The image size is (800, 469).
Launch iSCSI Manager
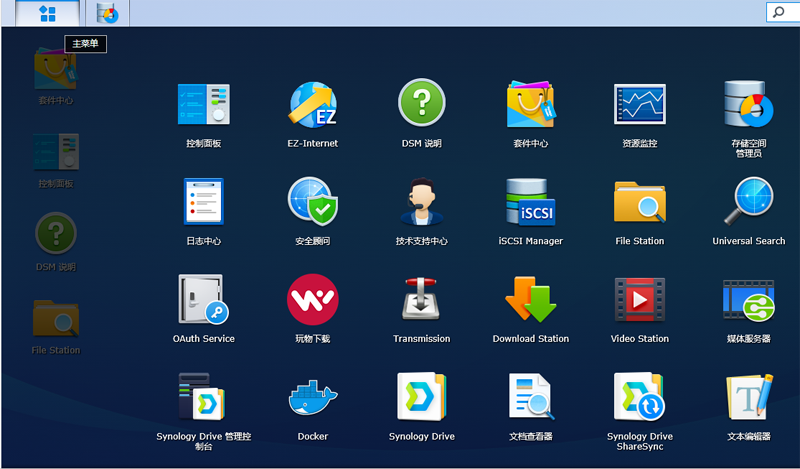tap(531, 202)
